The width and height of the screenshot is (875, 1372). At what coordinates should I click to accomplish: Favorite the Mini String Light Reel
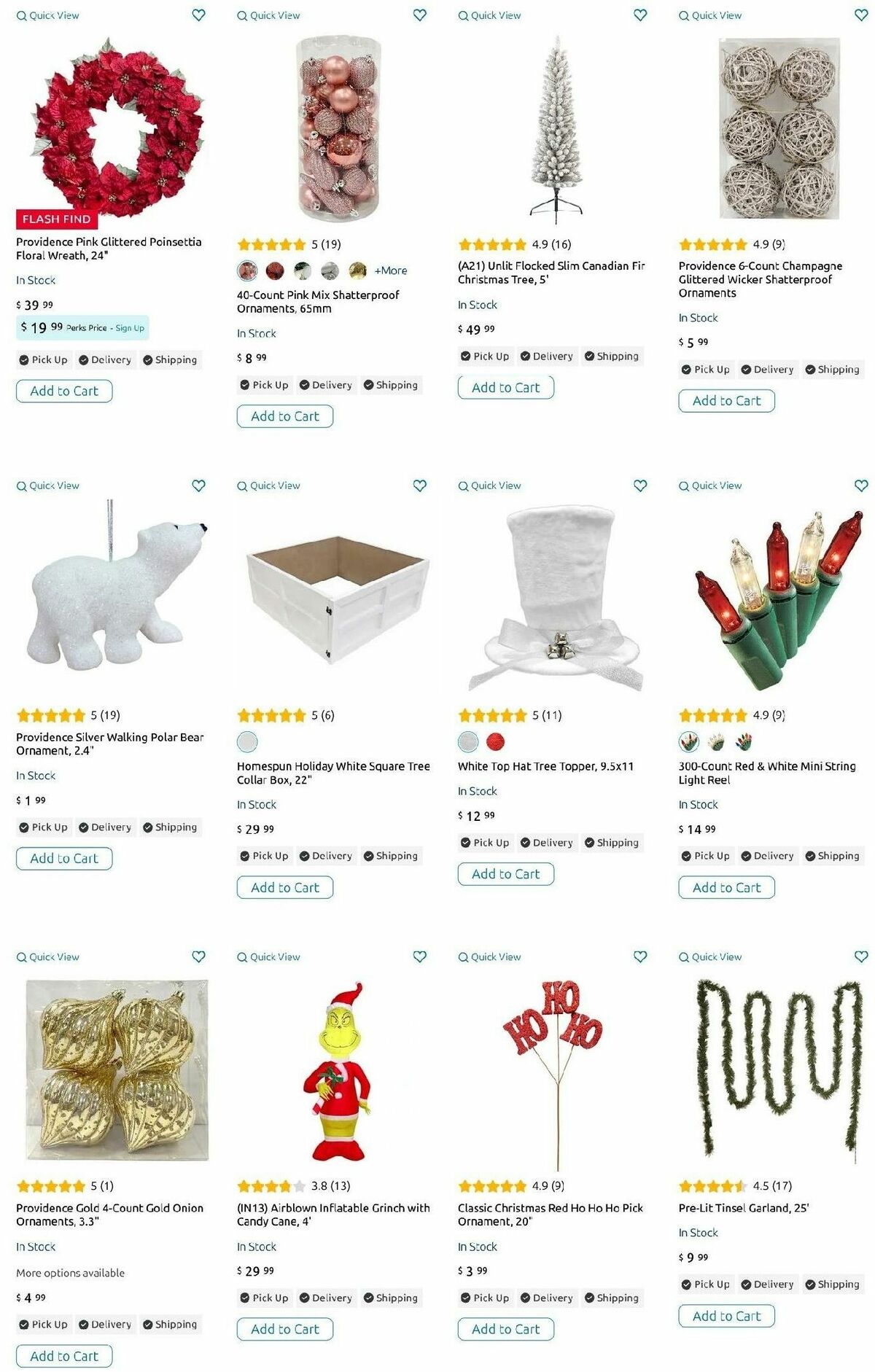[861, 486]
